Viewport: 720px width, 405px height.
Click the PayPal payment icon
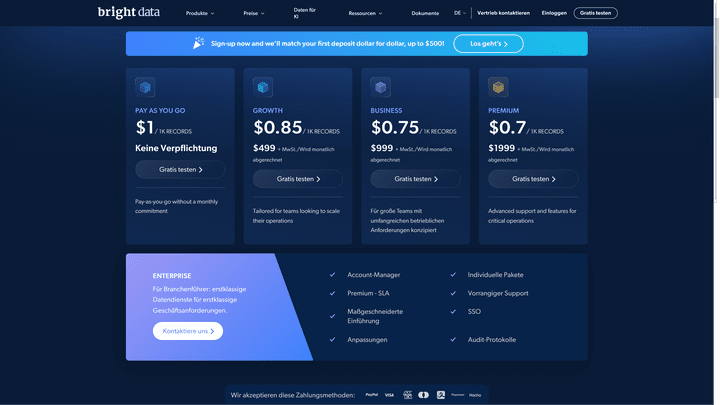tap(371, 395)
